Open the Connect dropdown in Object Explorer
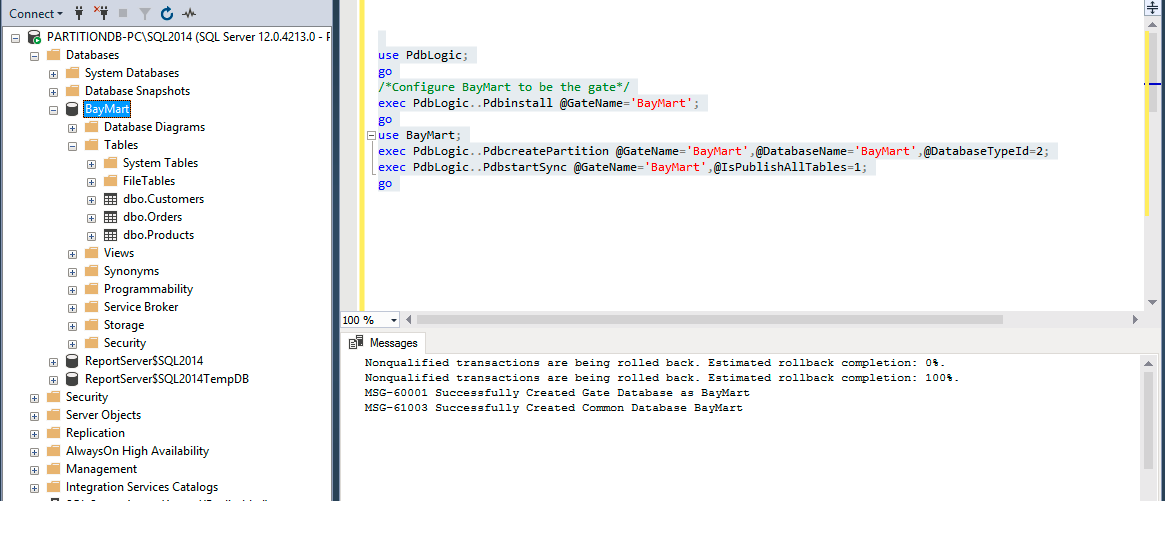This screenshot has width=1165, height=557. pyautogui.click(x=36, y=13)
